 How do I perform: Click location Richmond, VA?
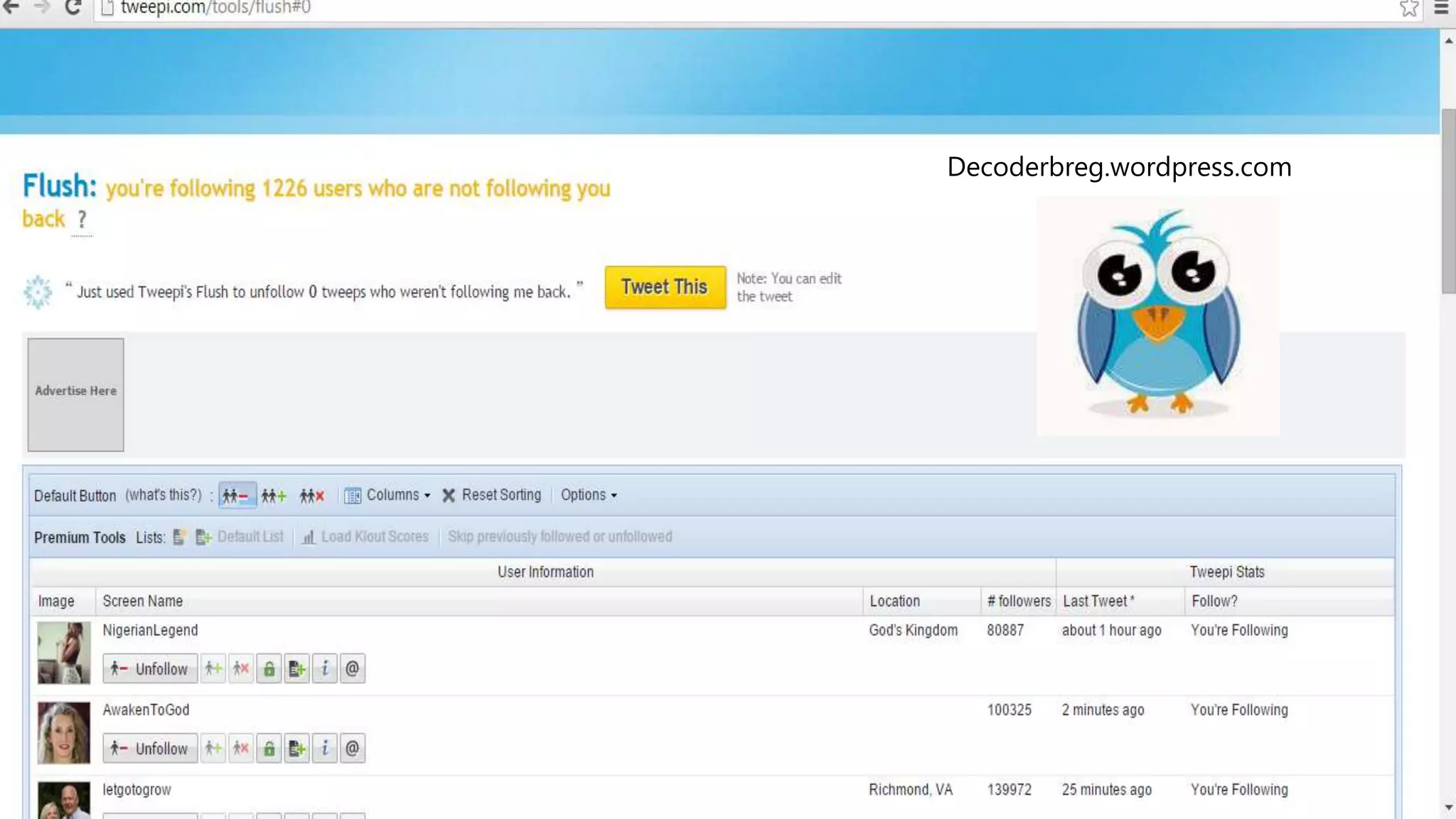coord(910,790)
